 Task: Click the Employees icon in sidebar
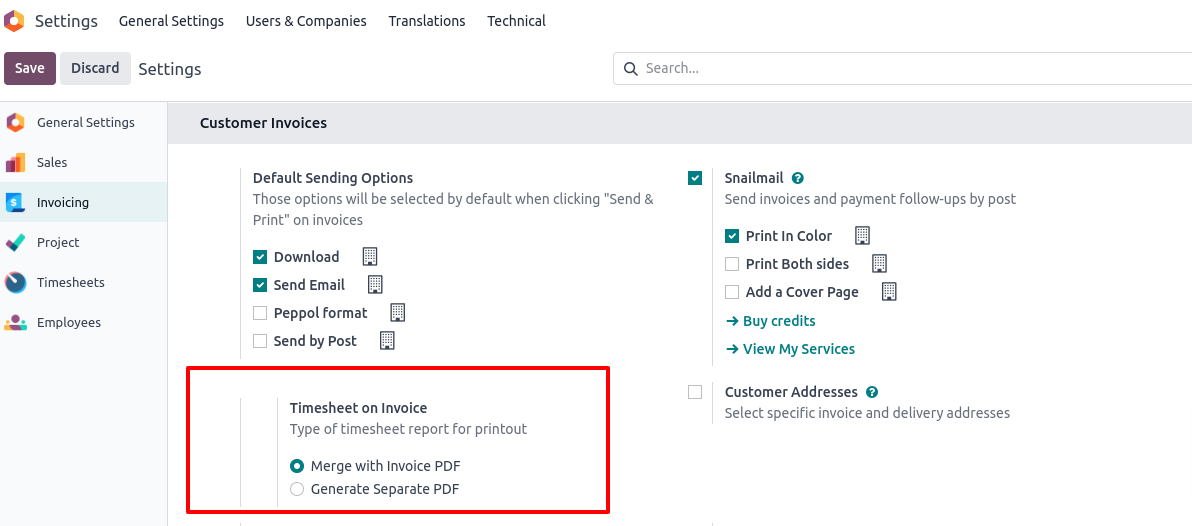16,323
